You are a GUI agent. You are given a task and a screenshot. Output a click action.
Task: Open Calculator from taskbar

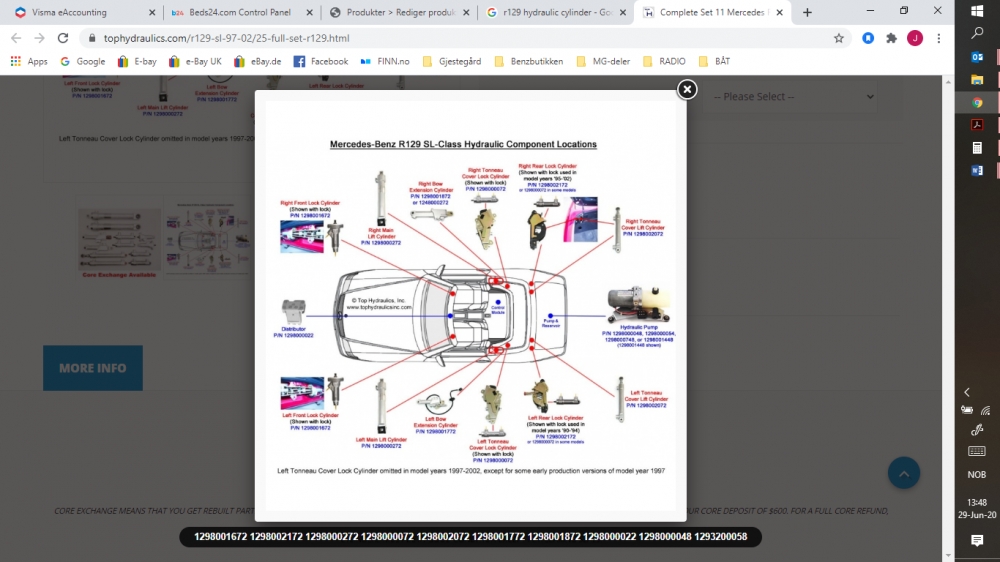coord(977,148)
